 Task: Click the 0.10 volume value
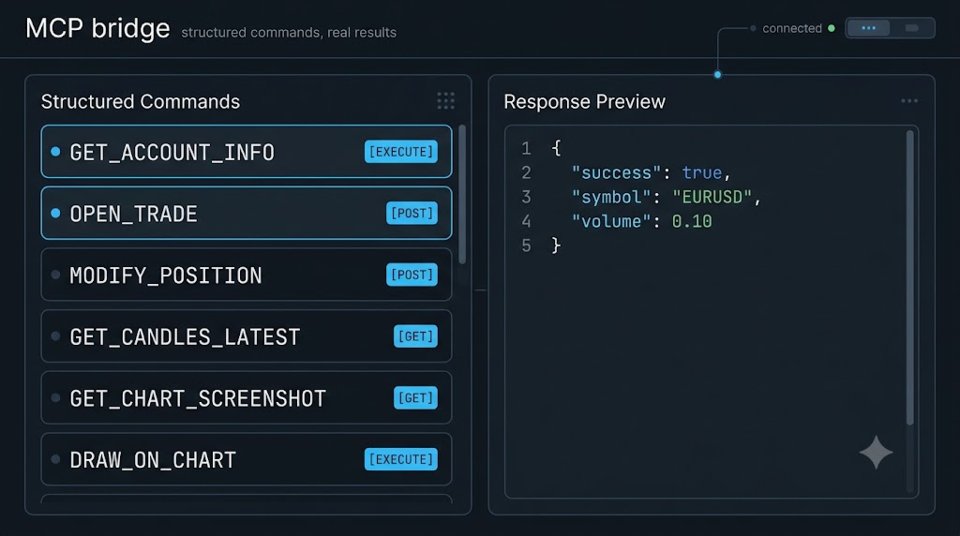[x=692, y=221]
